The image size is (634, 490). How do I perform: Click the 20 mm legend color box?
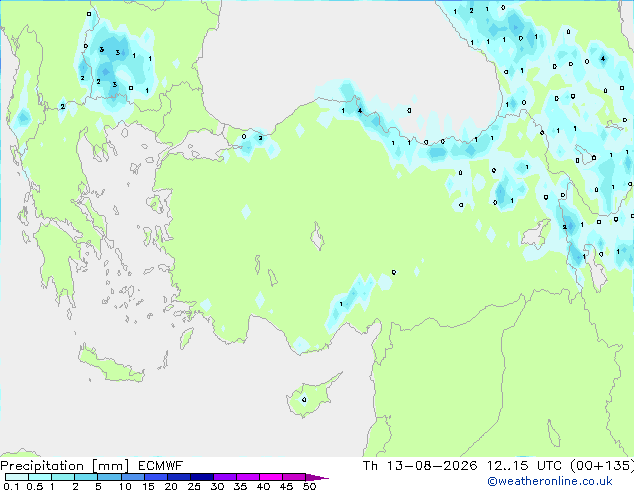pos(179,477)
